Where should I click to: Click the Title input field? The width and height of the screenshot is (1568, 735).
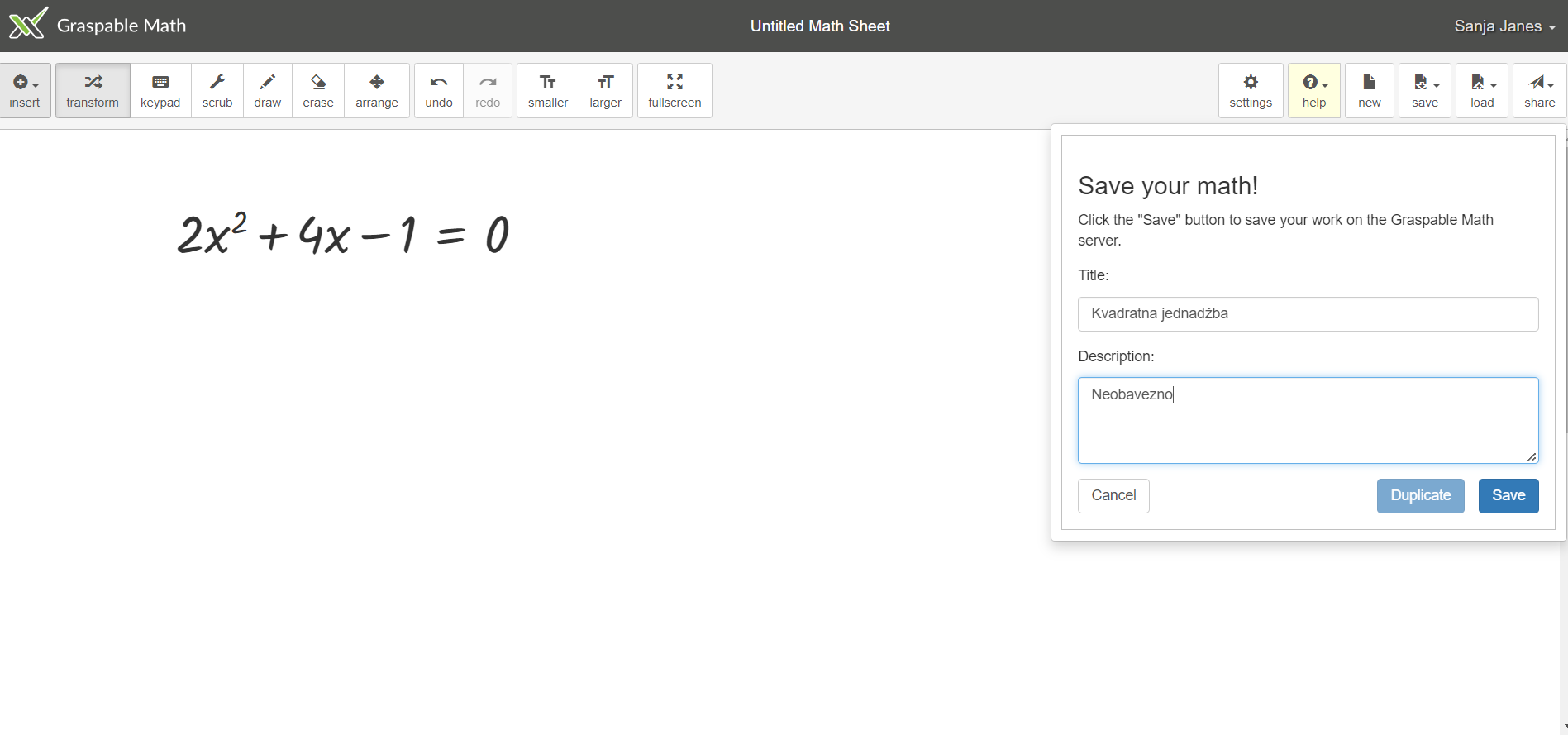point(1308,314)
